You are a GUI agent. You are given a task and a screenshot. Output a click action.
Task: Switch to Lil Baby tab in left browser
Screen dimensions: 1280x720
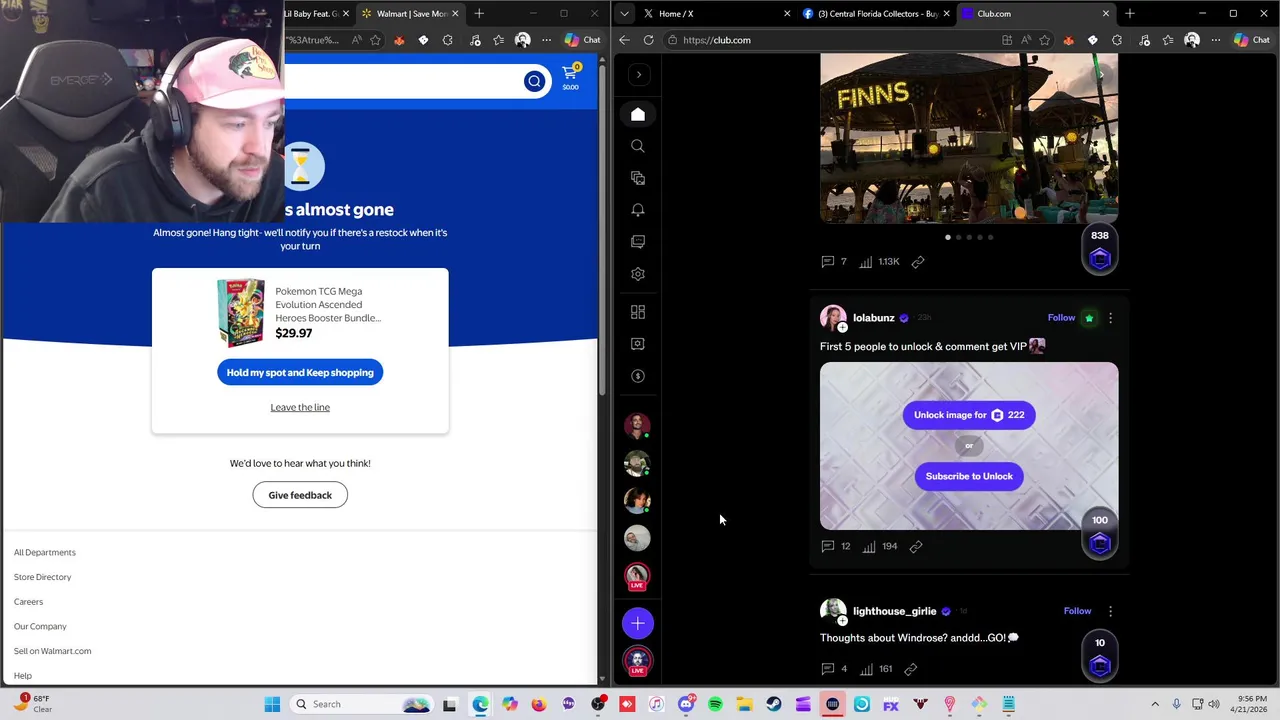point(317,14)
